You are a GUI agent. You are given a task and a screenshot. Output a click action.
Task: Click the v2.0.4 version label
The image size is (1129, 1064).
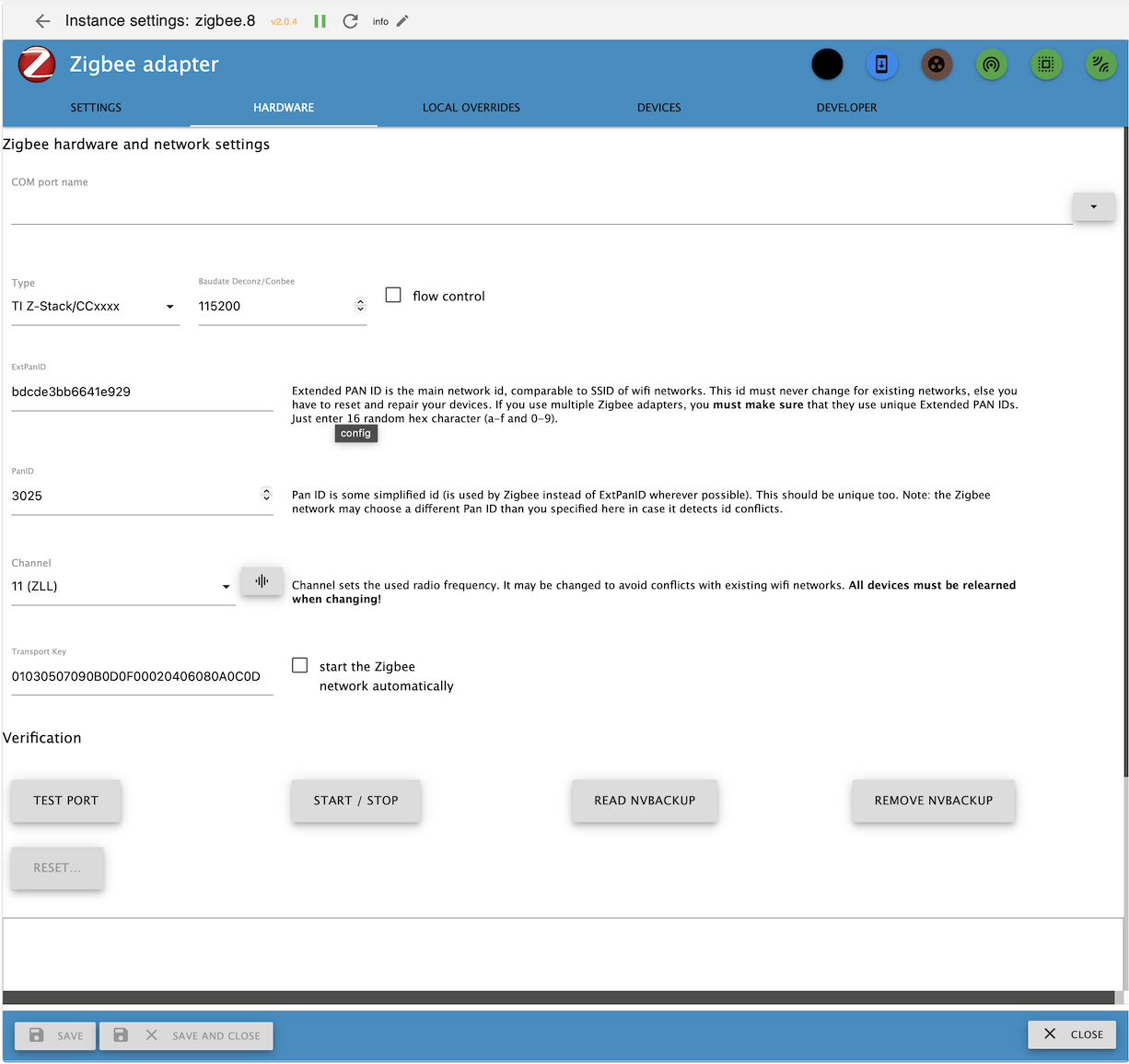point(284,21)
